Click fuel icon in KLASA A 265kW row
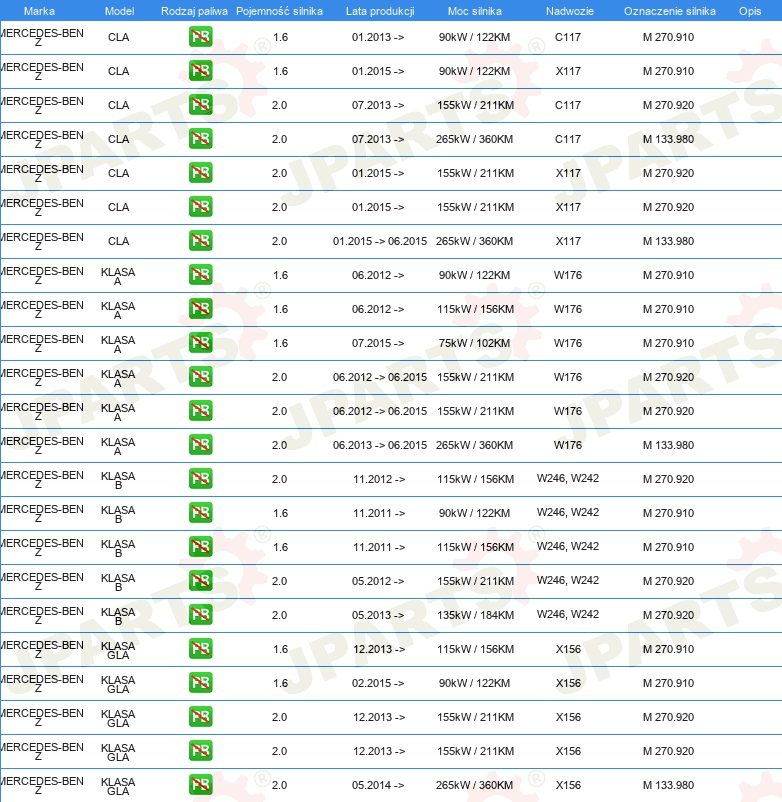Screen dimensions: 782x802 click(200, 445)
